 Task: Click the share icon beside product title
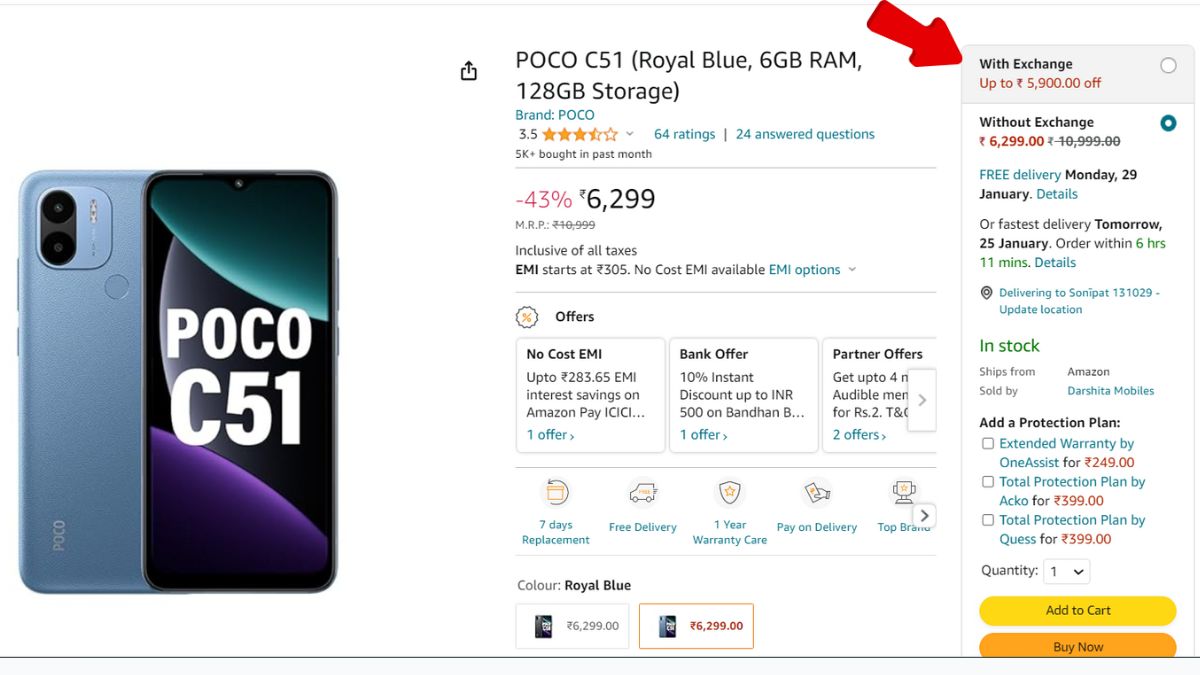[x=468, y=71]
